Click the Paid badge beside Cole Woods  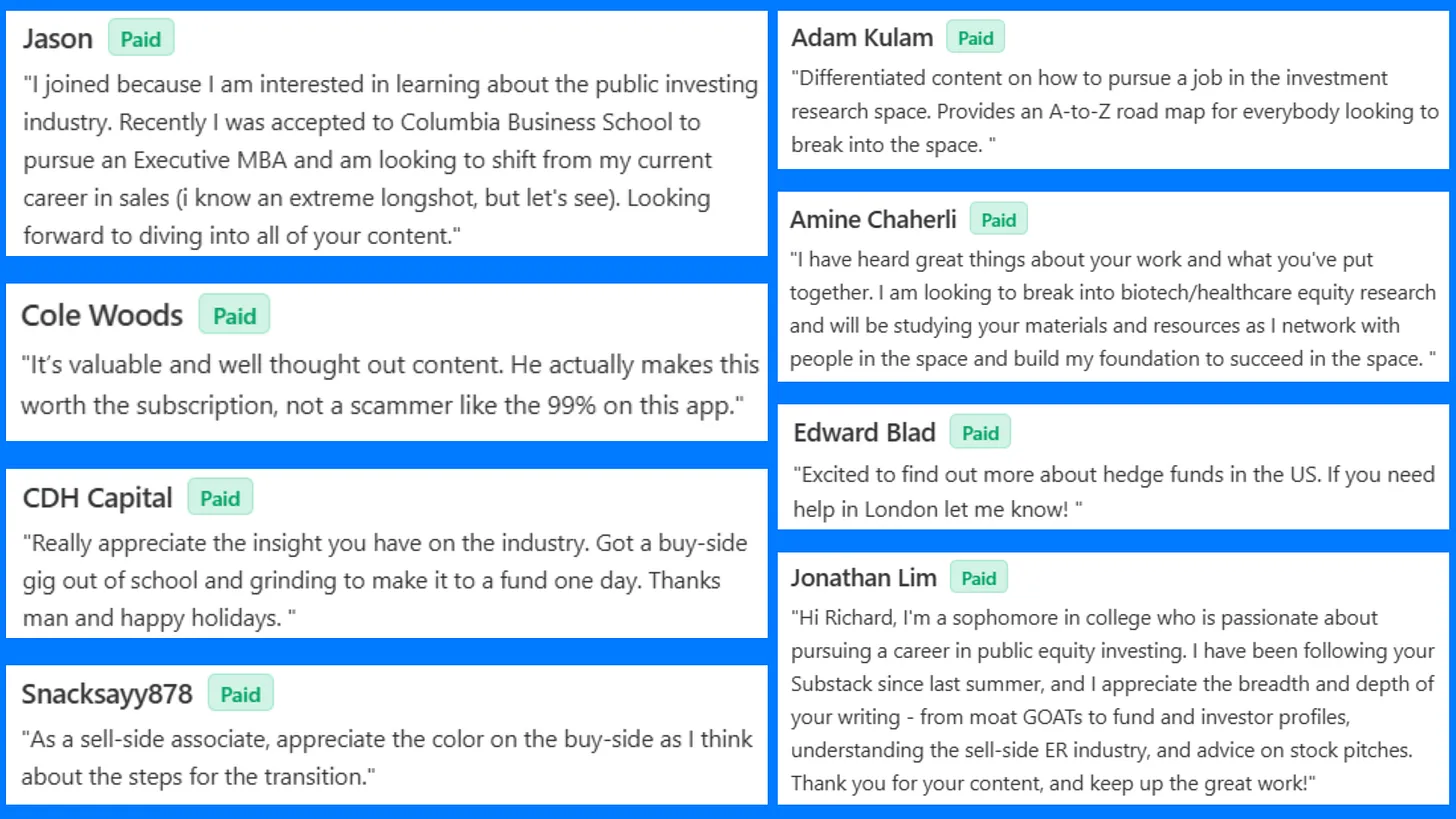point(234,316)
